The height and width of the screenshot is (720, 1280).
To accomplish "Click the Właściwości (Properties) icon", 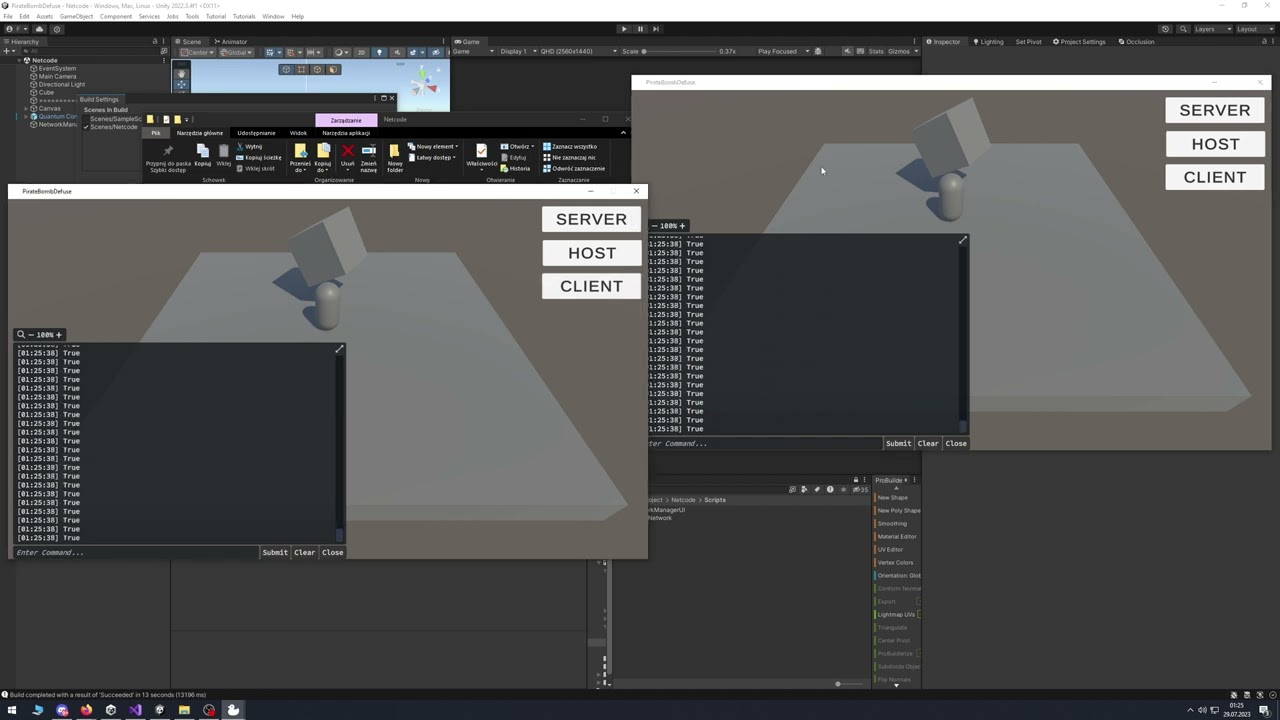I will (482, 152).
